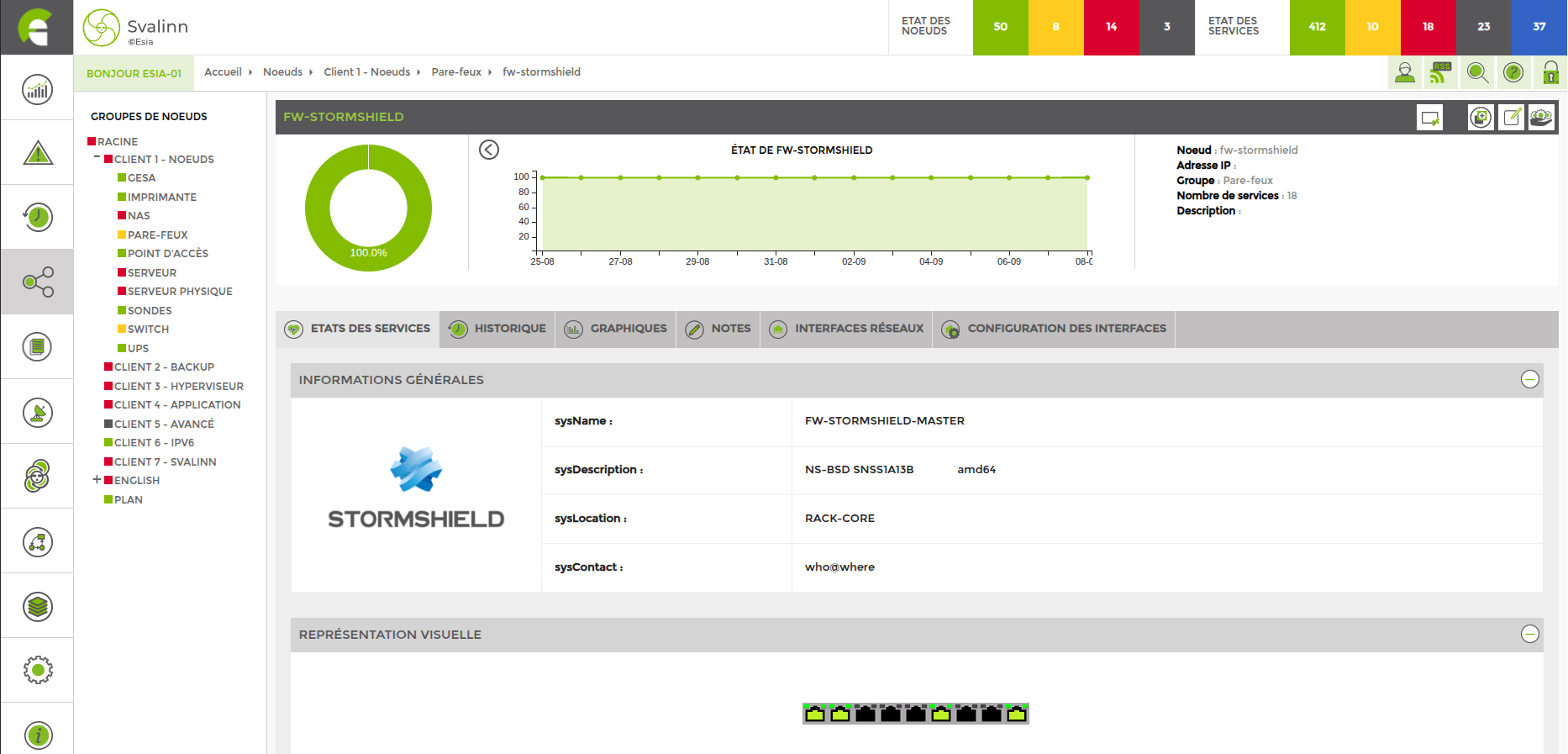Collapse the Client 1 - Noeuds tree group
Screen dimensions: 1568x754
pyautogui.click(x=97, y=158)
